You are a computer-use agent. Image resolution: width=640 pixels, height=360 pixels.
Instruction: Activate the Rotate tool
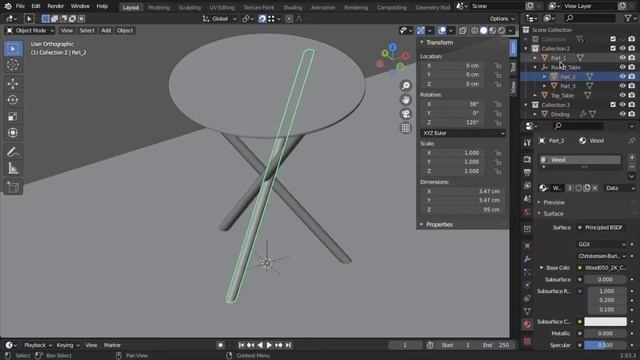(x=13, y=100)
